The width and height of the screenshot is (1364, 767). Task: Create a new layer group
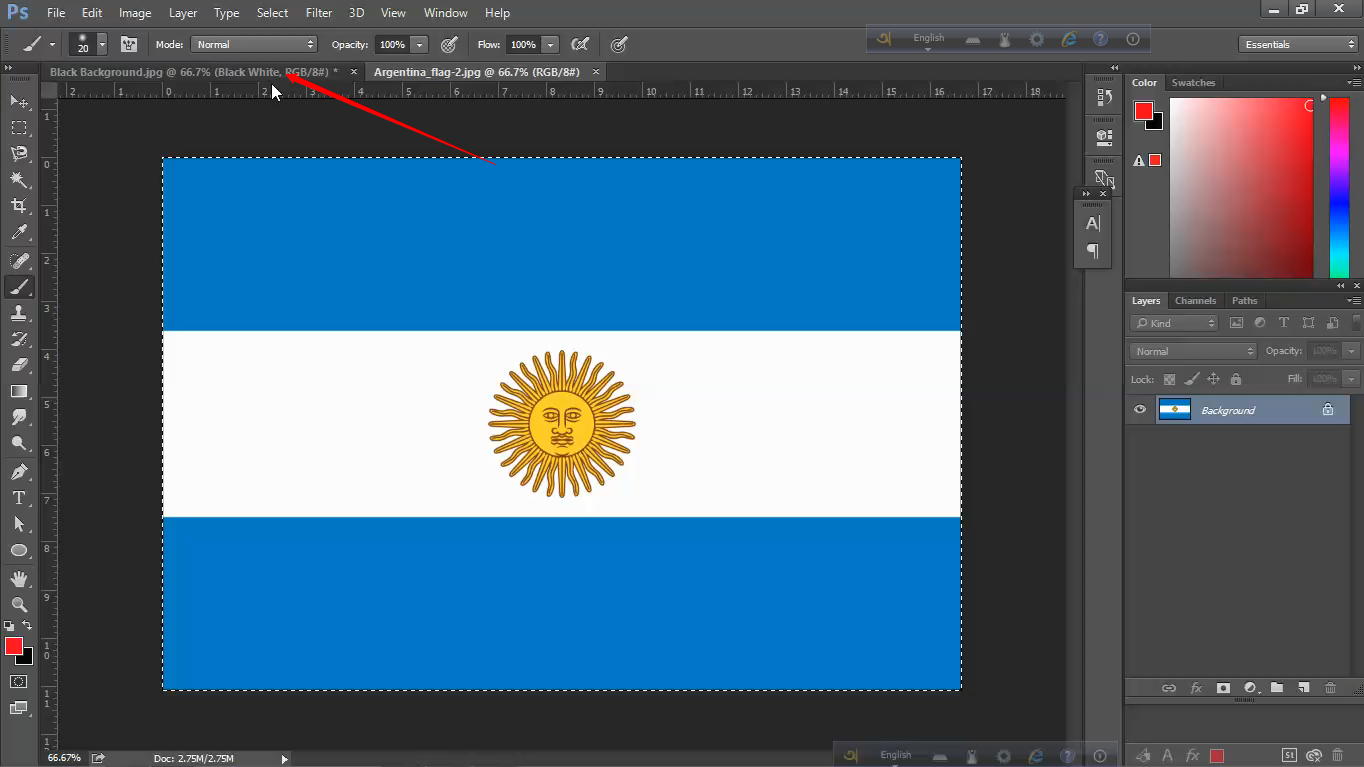[x=1277, y=688]
